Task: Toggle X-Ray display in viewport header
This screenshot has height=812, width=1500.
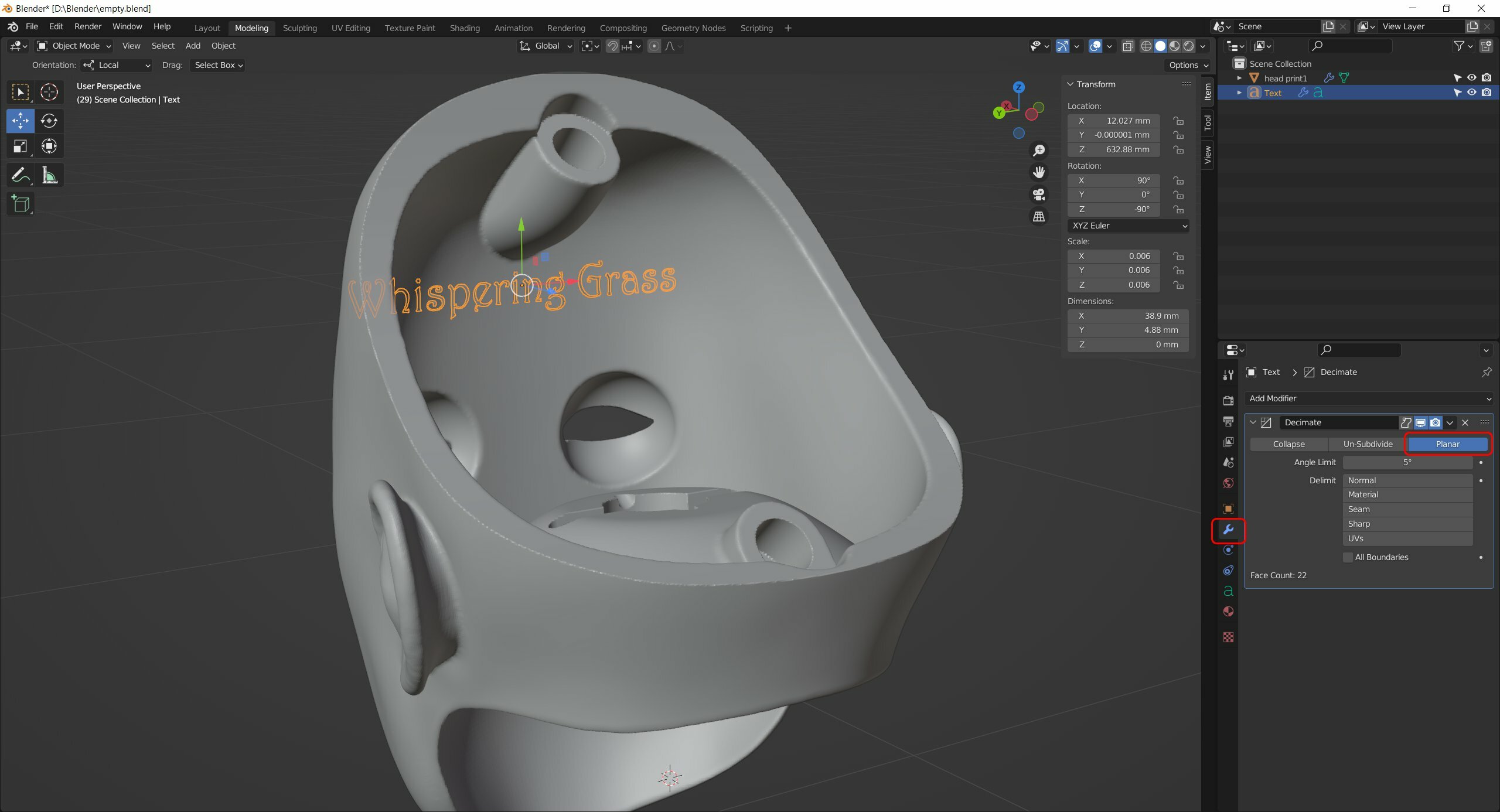Action: tap(1127, 46)
